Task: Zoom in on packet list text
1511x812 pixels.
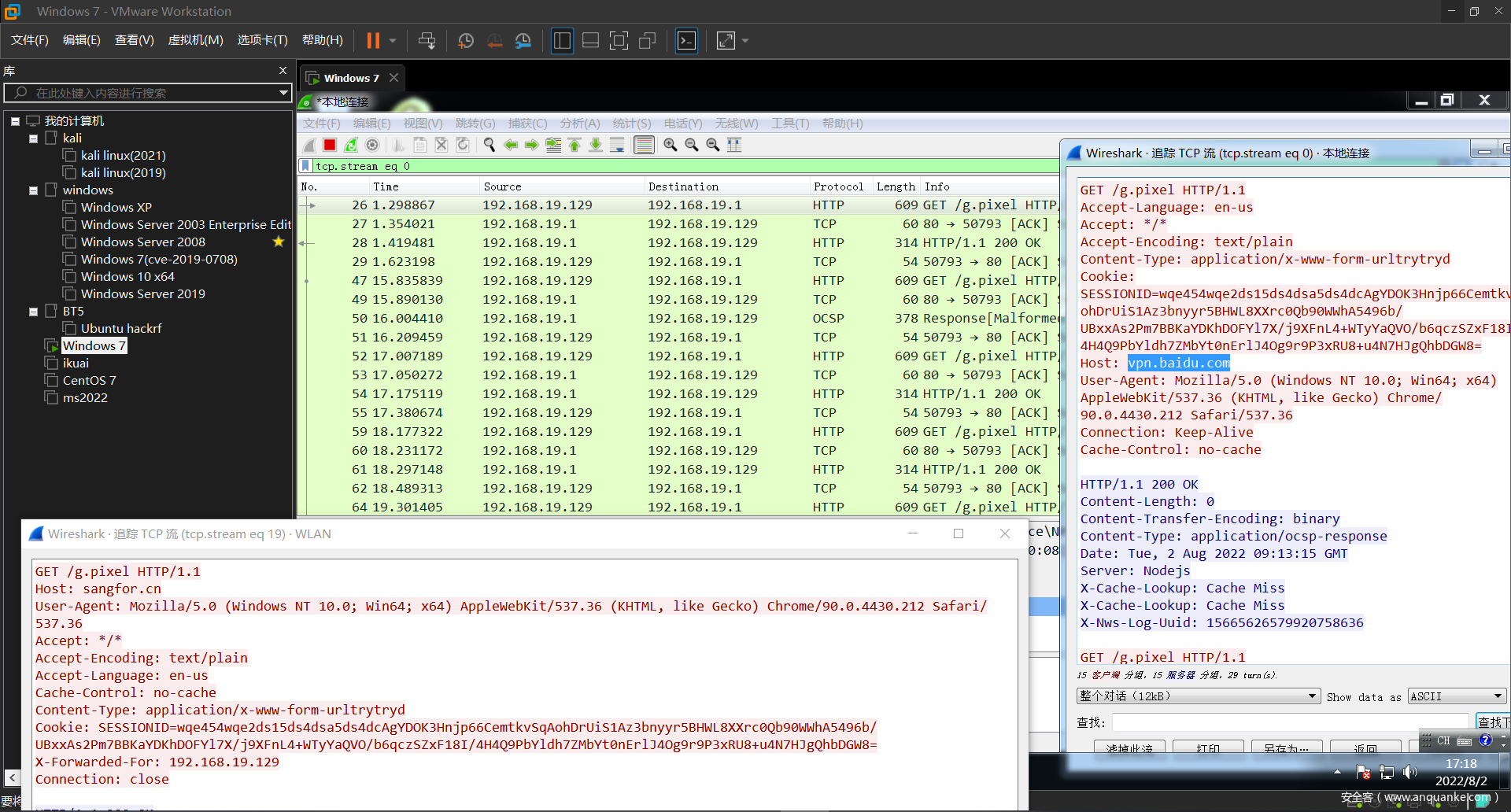Action: [x=670, y=145]
